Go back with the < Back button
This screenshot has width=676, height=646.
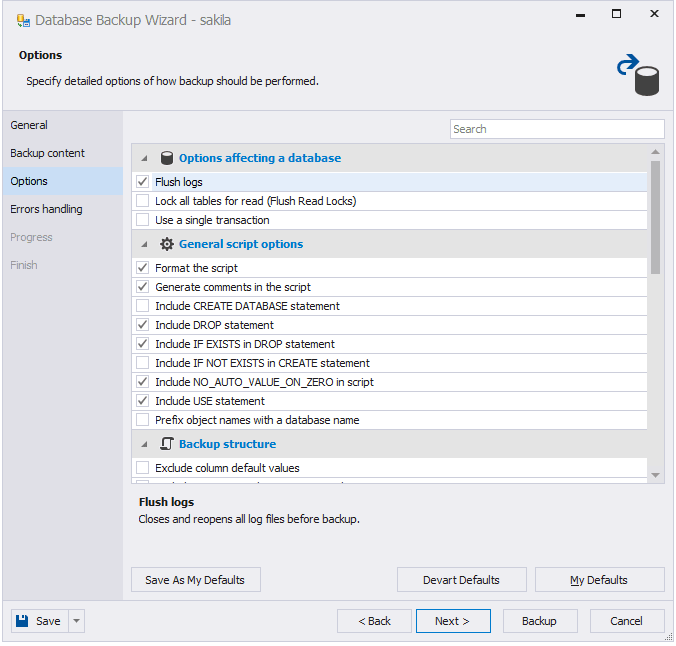pyautogui.click(x=374, y=621)
